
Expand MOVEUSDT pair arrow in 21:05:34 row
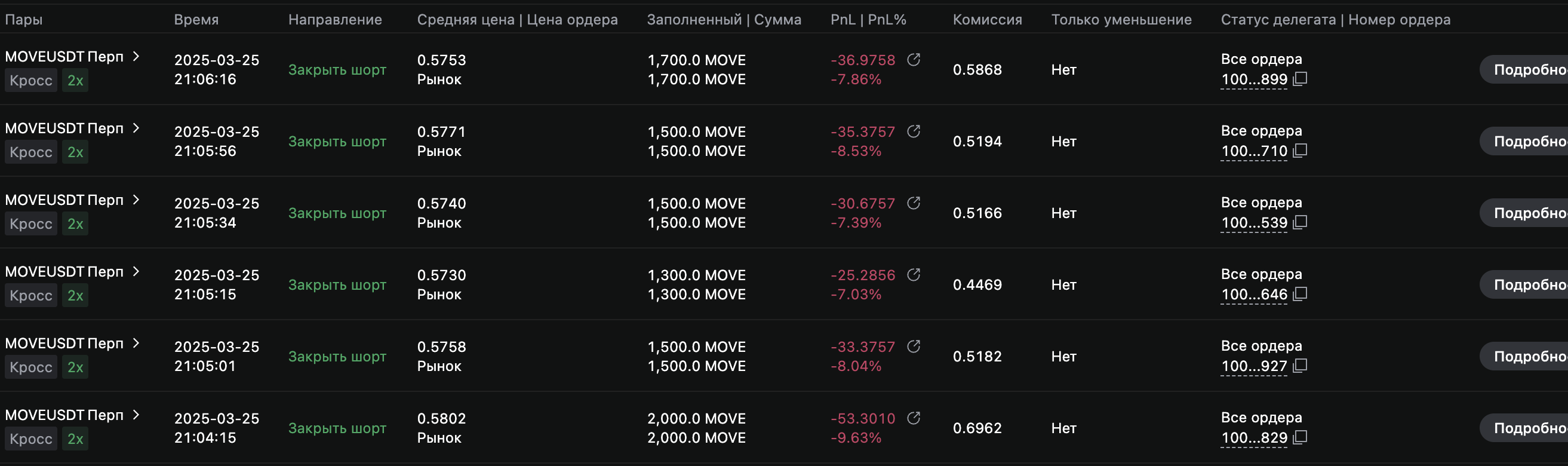coord(136,200)
